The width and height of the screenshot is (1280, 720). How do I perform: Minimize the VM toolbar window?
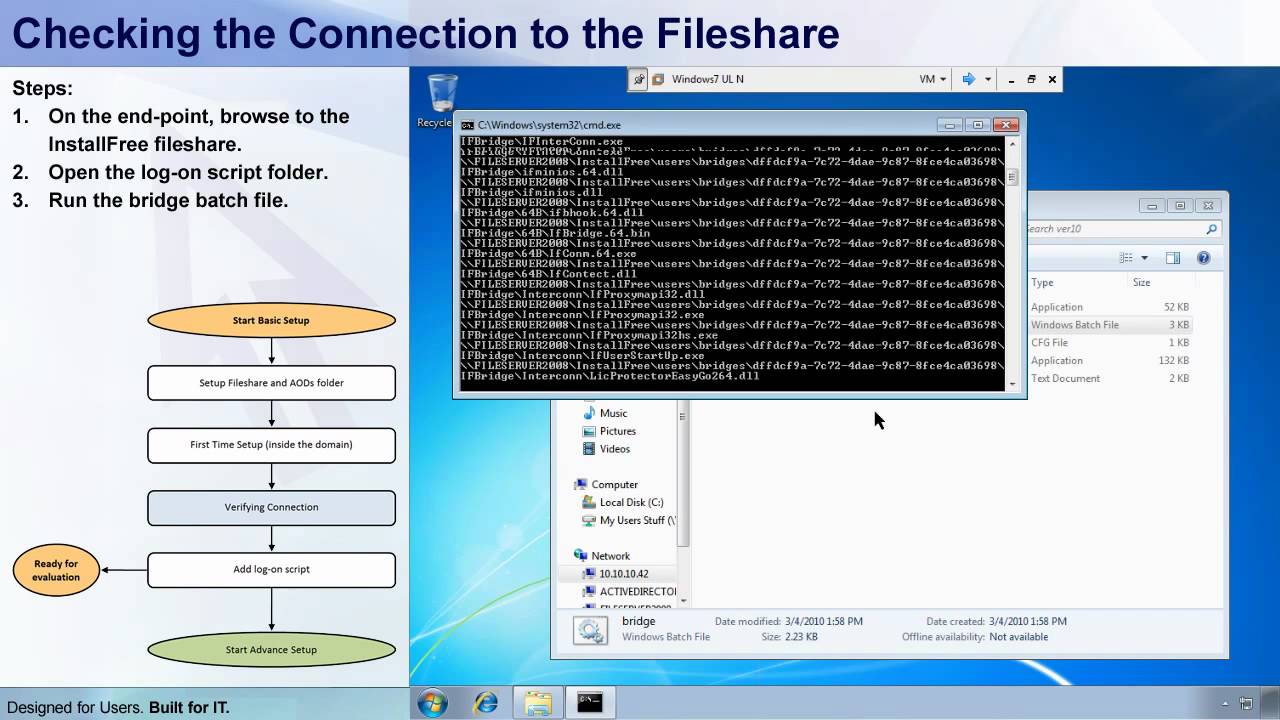click(x=1012, y=79)
